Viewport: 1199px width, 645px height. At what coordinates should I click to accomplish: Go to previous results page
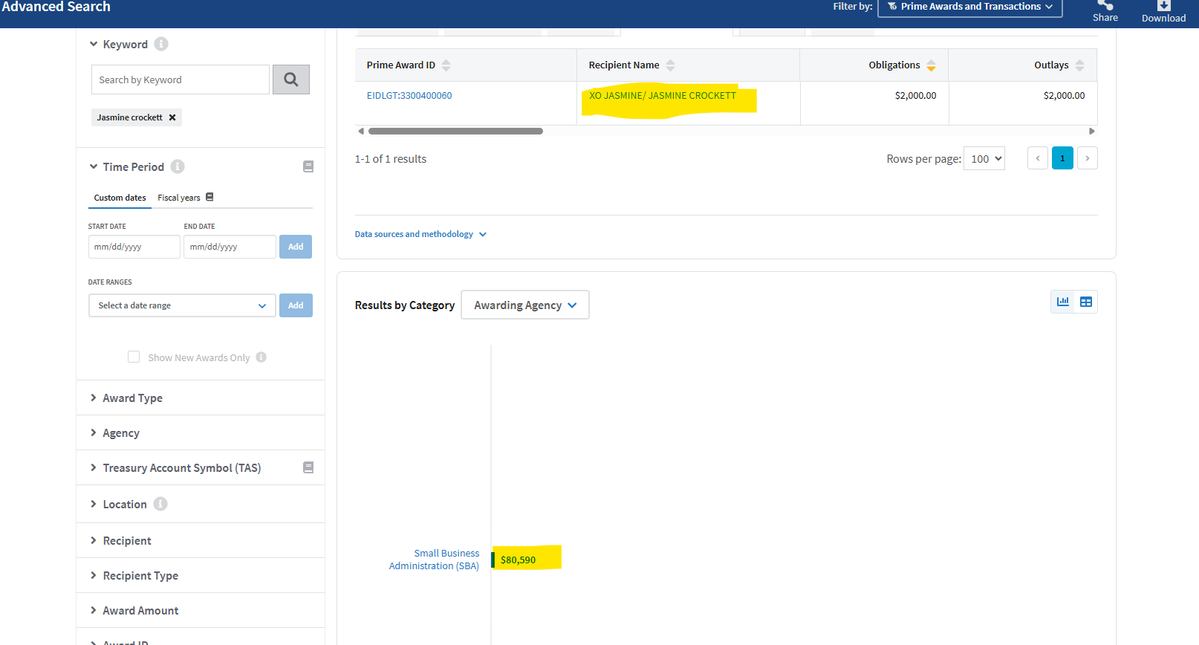1038,158
